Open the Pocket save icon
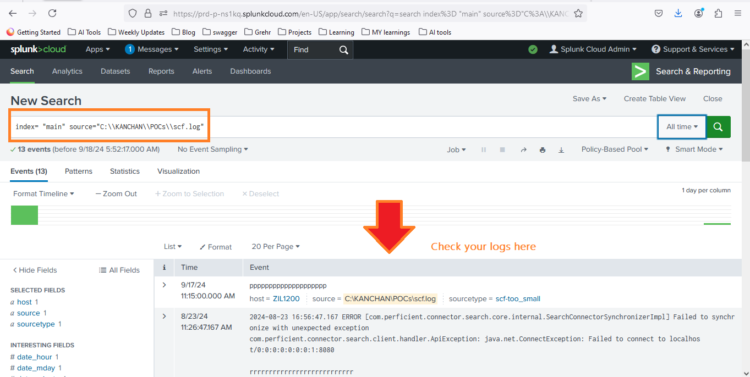This screenshot has height=377, width=750. [x=659, y=13]
